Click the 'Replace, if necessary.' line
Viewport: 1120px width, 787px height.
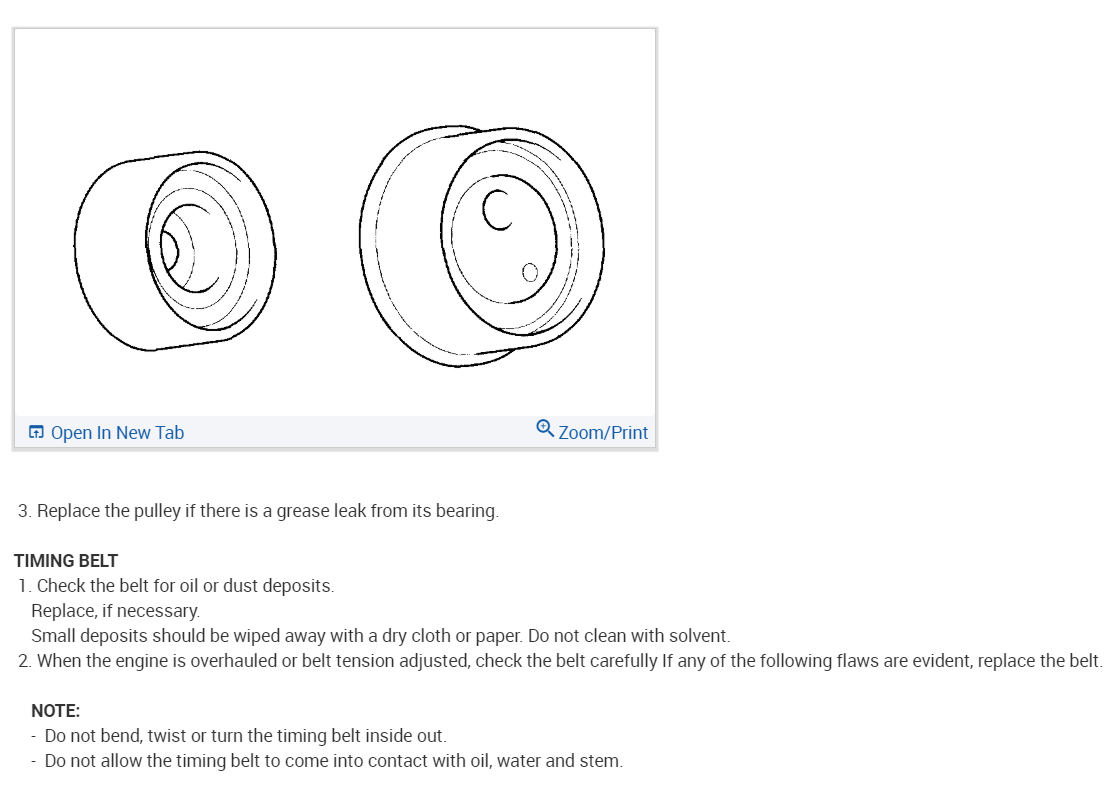coord(115,611)
